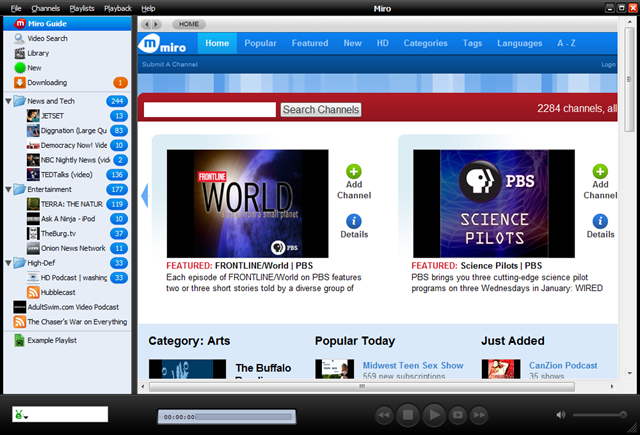Screen dimensions: 640x435
Task: Open the Help menu
Action: click(x=148, y=8)
